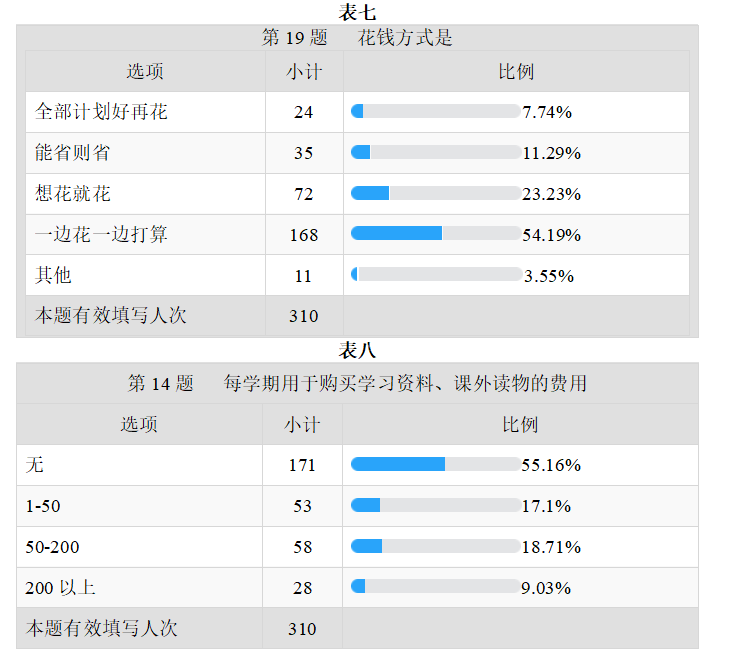Image resolution: width=736 pixels, height=651 pixels.
Task: Click the 一边花一边打算 option
Action: click(x=101, y=234)
